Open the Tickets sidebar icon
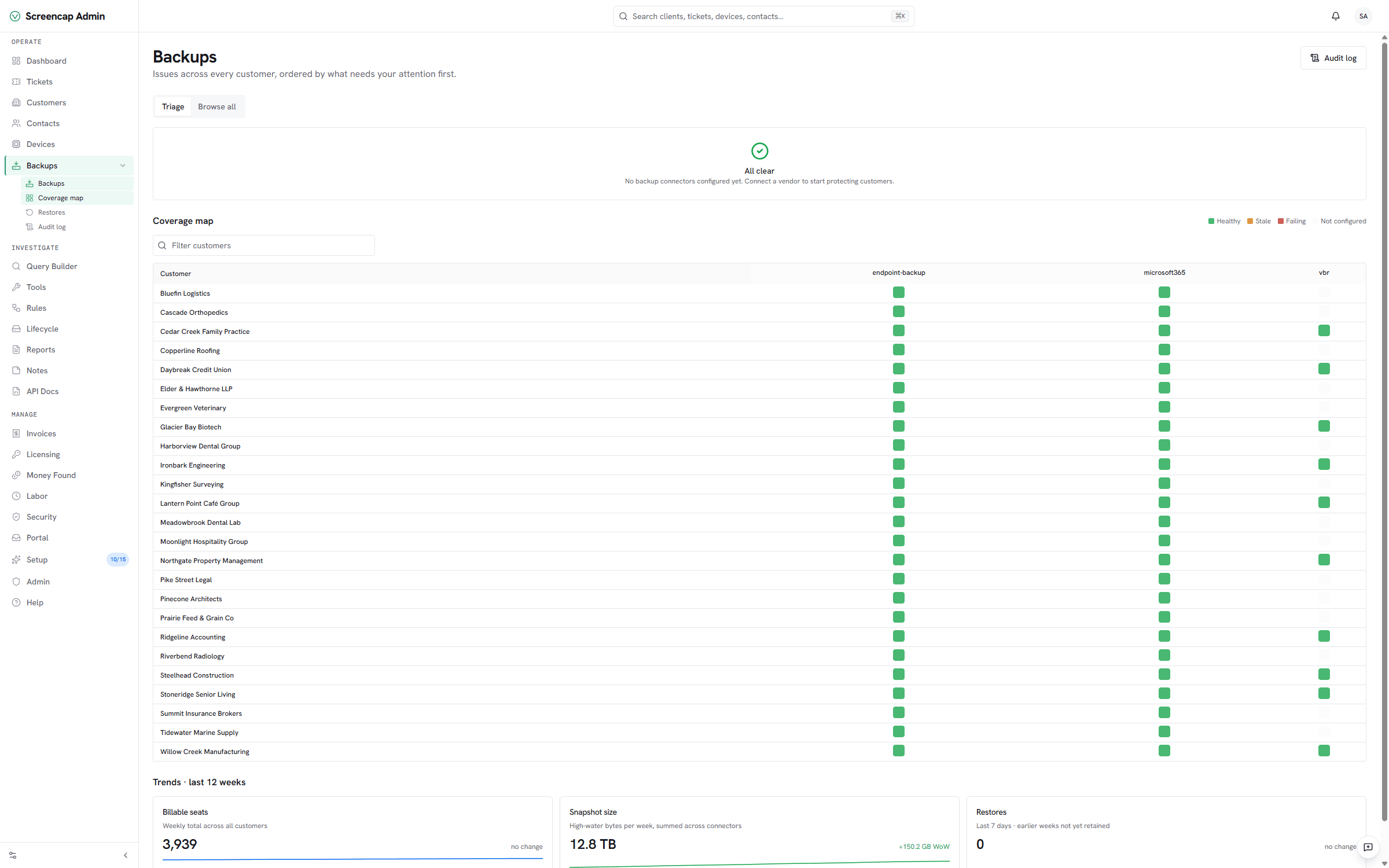 (x=16, y=82)
